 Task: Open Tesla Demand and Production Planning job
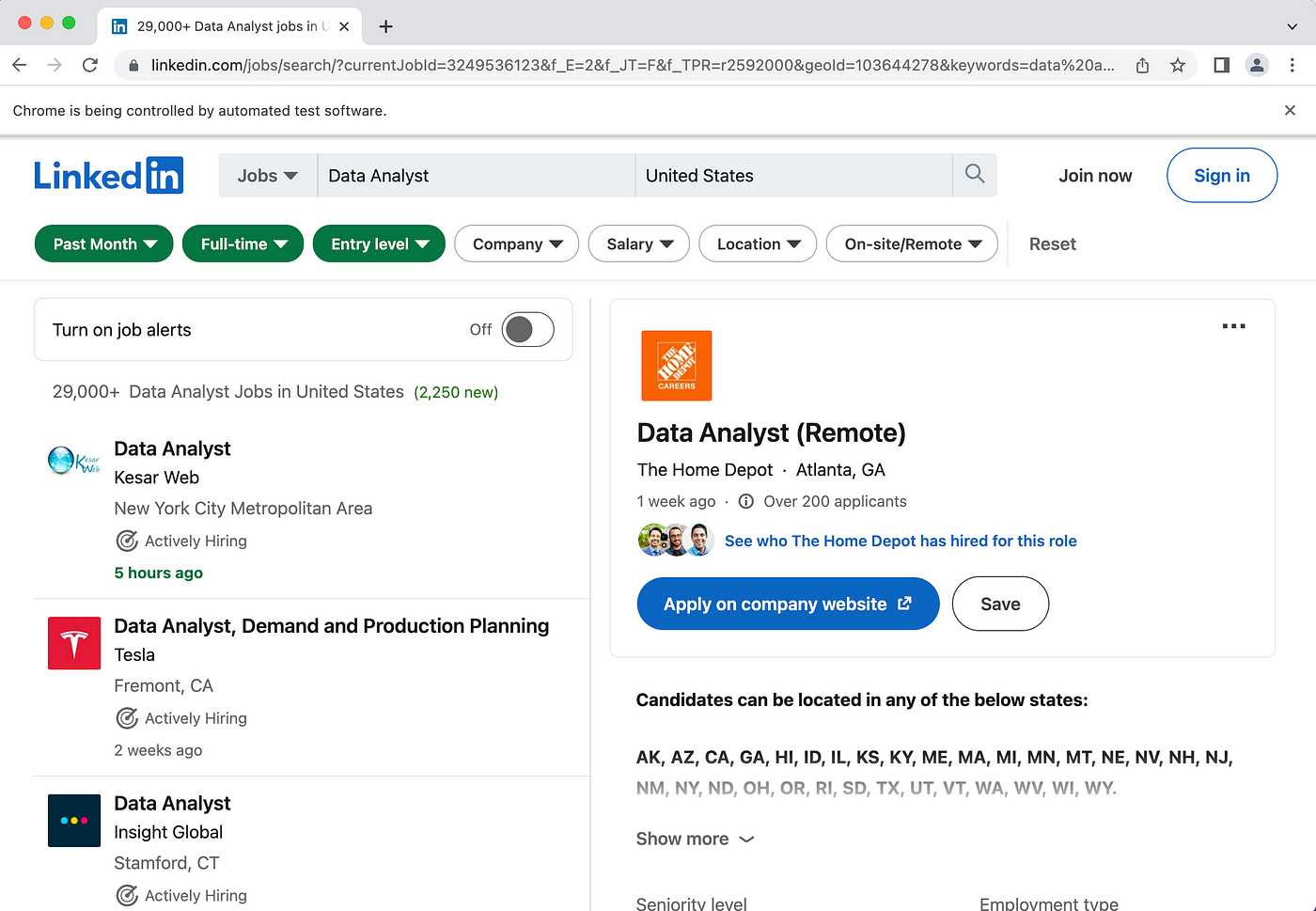pyautogui.click(x=331, y=626)
